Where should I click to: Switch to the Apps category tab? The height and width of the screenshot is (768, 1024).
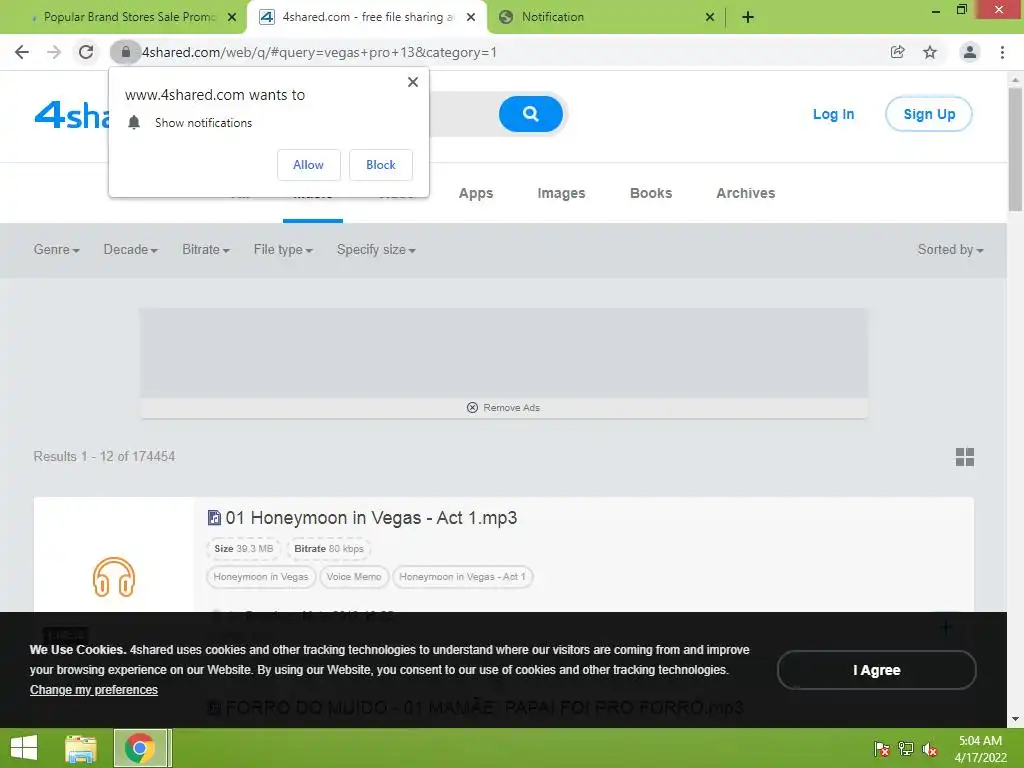(x=475, y=193)
